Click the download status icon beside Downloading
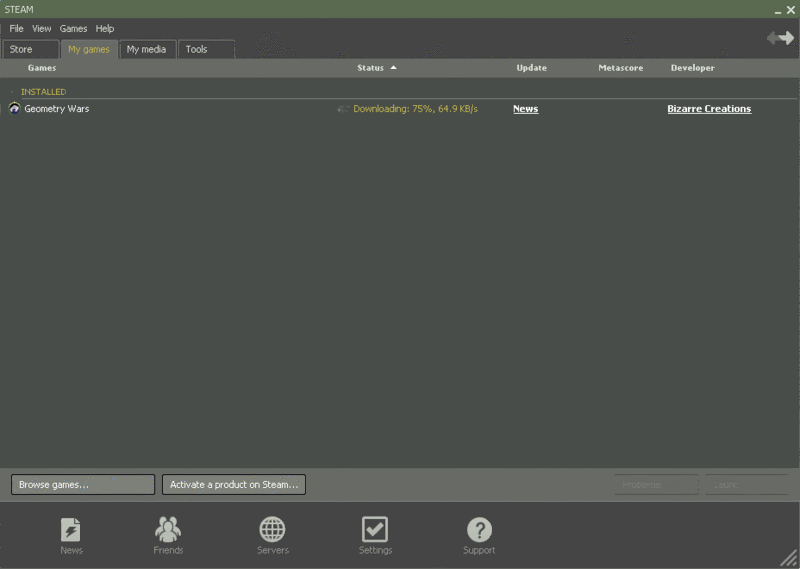This screenshot has height=569, width=800. pos(343,109)
